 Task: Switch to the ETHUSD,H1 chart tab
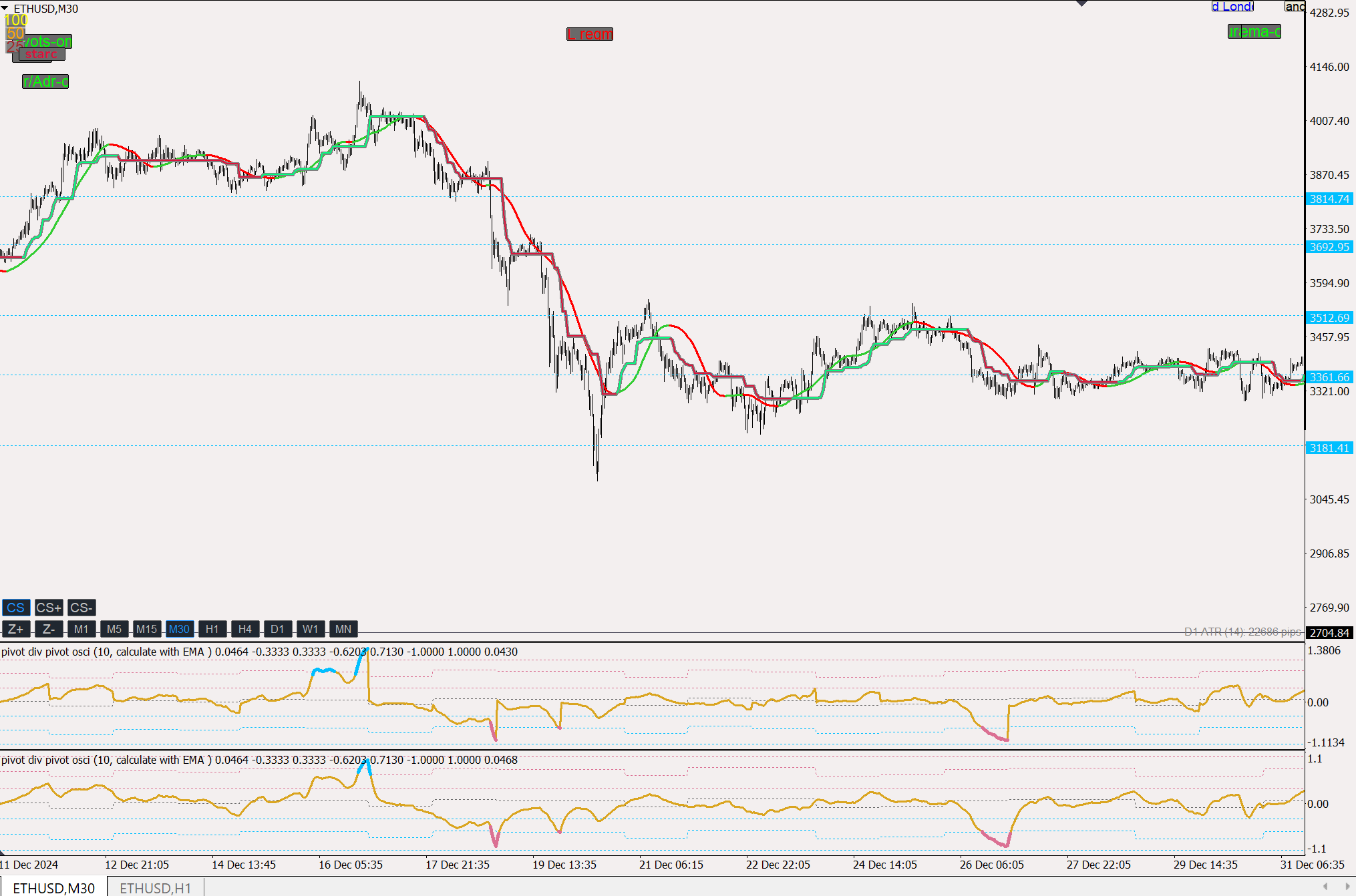tap(155, 888)
